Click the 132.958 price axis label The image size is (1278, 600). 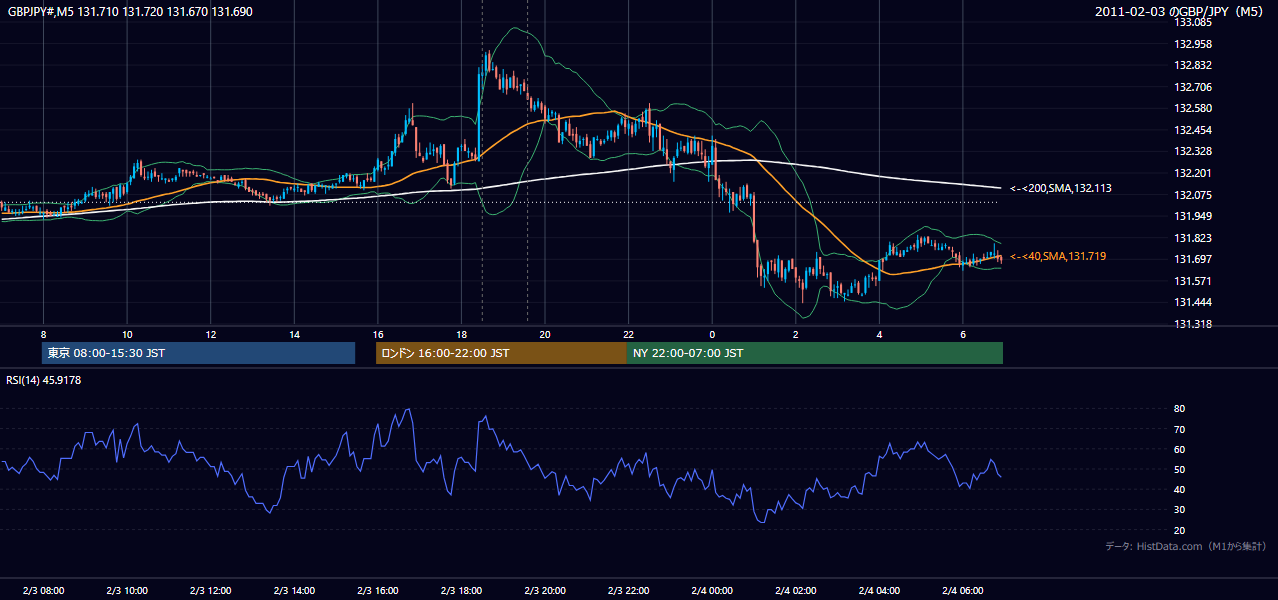[1193, 44]
